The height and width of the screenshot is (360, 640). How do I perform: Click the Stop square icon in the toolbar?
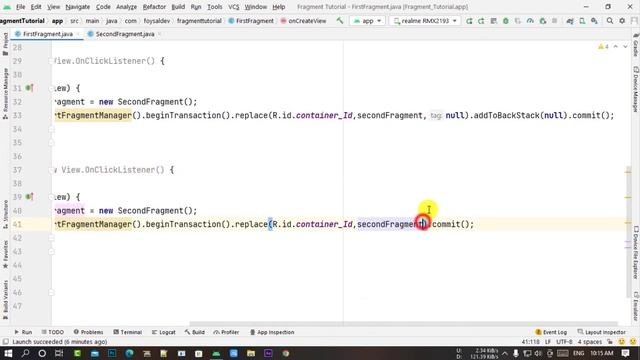(x=554, y=21)
